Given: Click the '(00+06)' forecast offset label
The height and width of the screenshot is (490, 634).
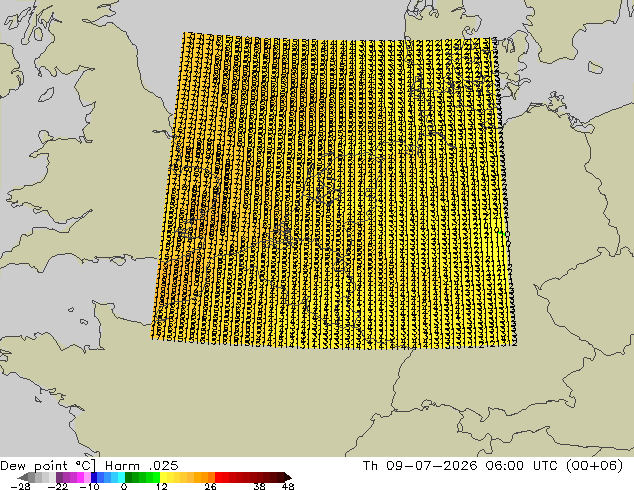Looking at the screenshot, I should (594, 466).
